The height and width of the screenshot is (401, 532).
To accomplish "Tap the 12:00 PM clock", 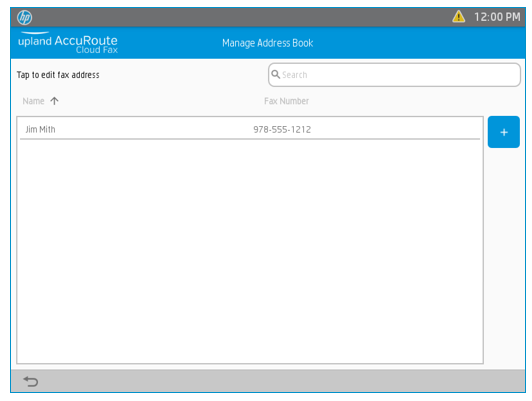I will click(497, 17).
